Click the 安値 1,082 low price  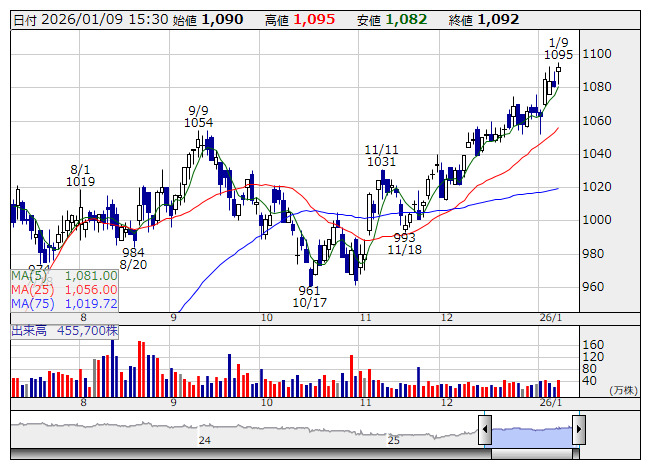click(x=392, y=20)
